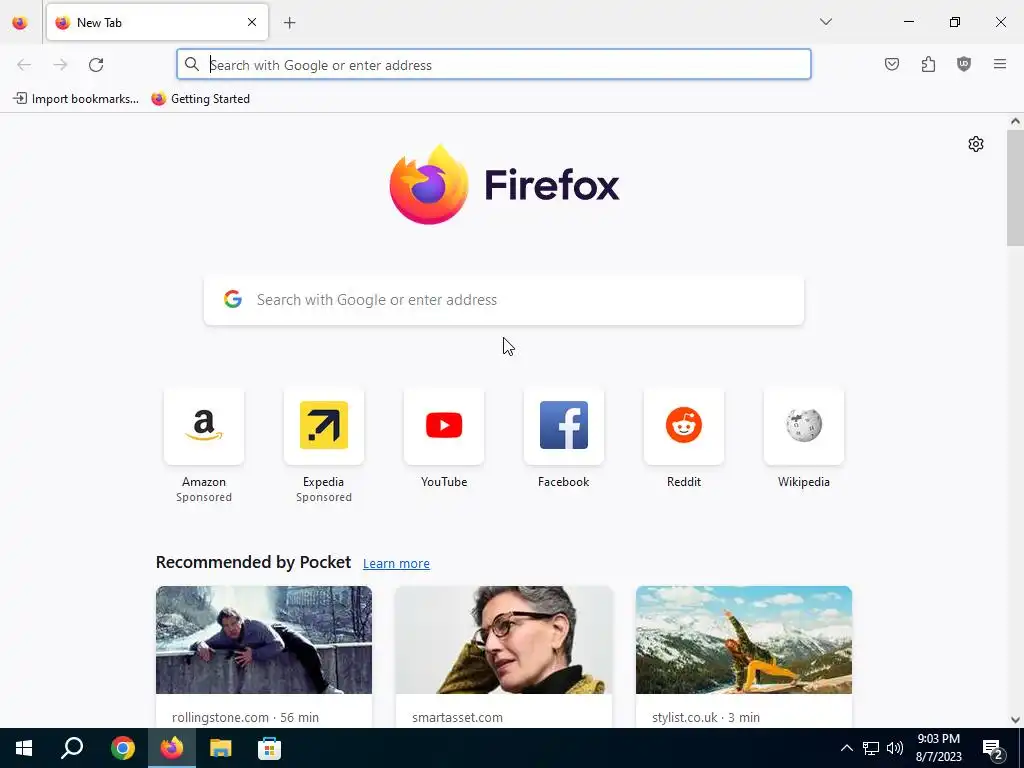Launch Chrome from the taskbar
This screenshot has height=768, width=1024.
pos(123,748)
